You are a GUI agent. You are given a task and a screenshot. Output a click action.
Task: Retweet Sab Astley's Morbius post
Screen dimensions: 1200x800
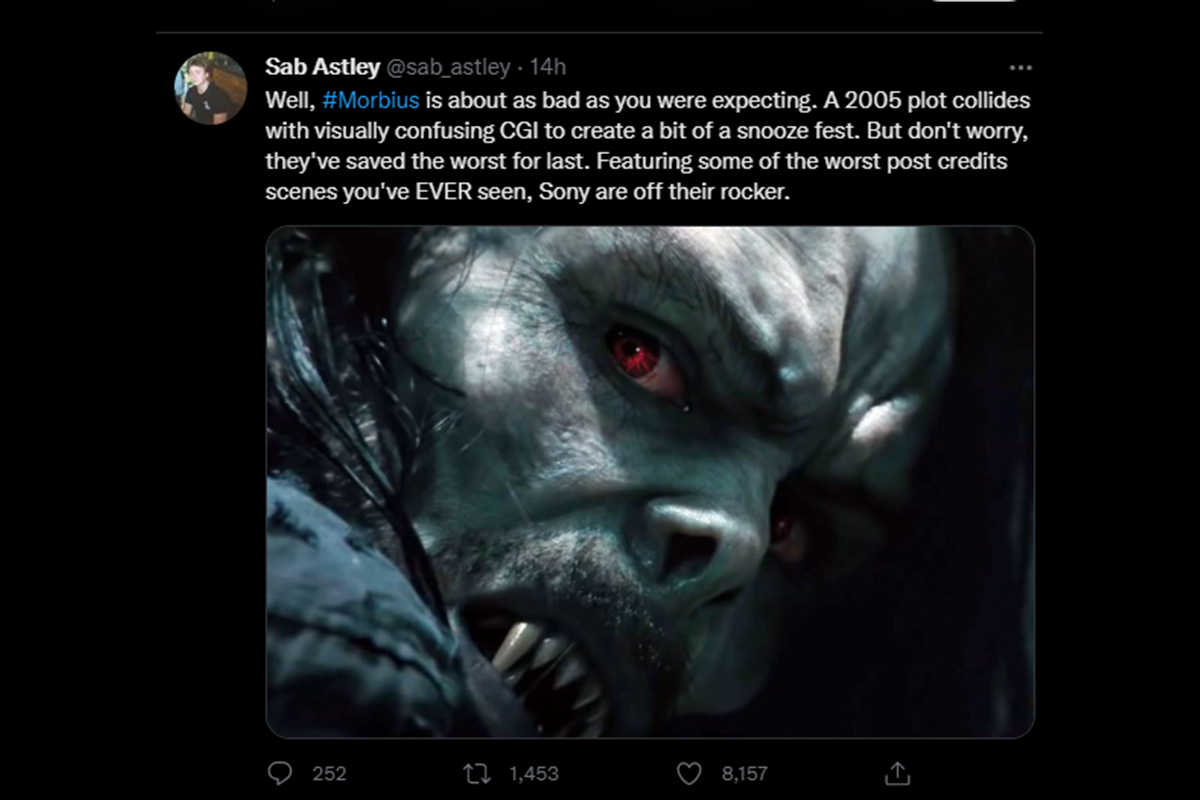(478, 773)
